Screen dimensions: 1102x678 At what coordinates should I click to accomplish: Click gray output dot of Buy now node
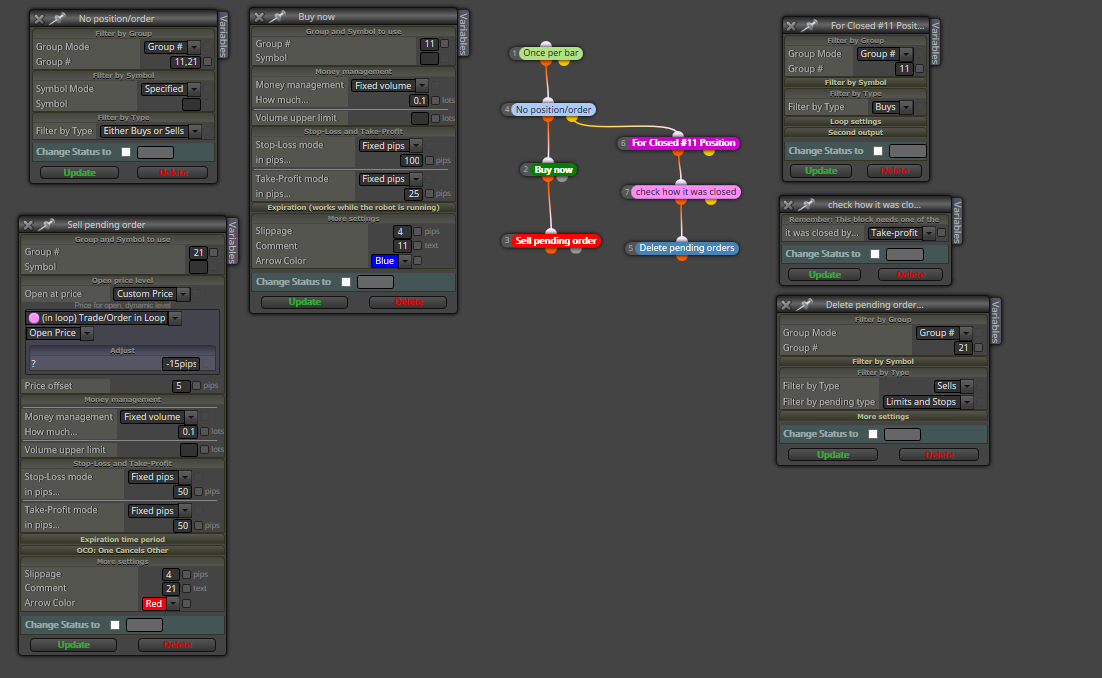562,178
